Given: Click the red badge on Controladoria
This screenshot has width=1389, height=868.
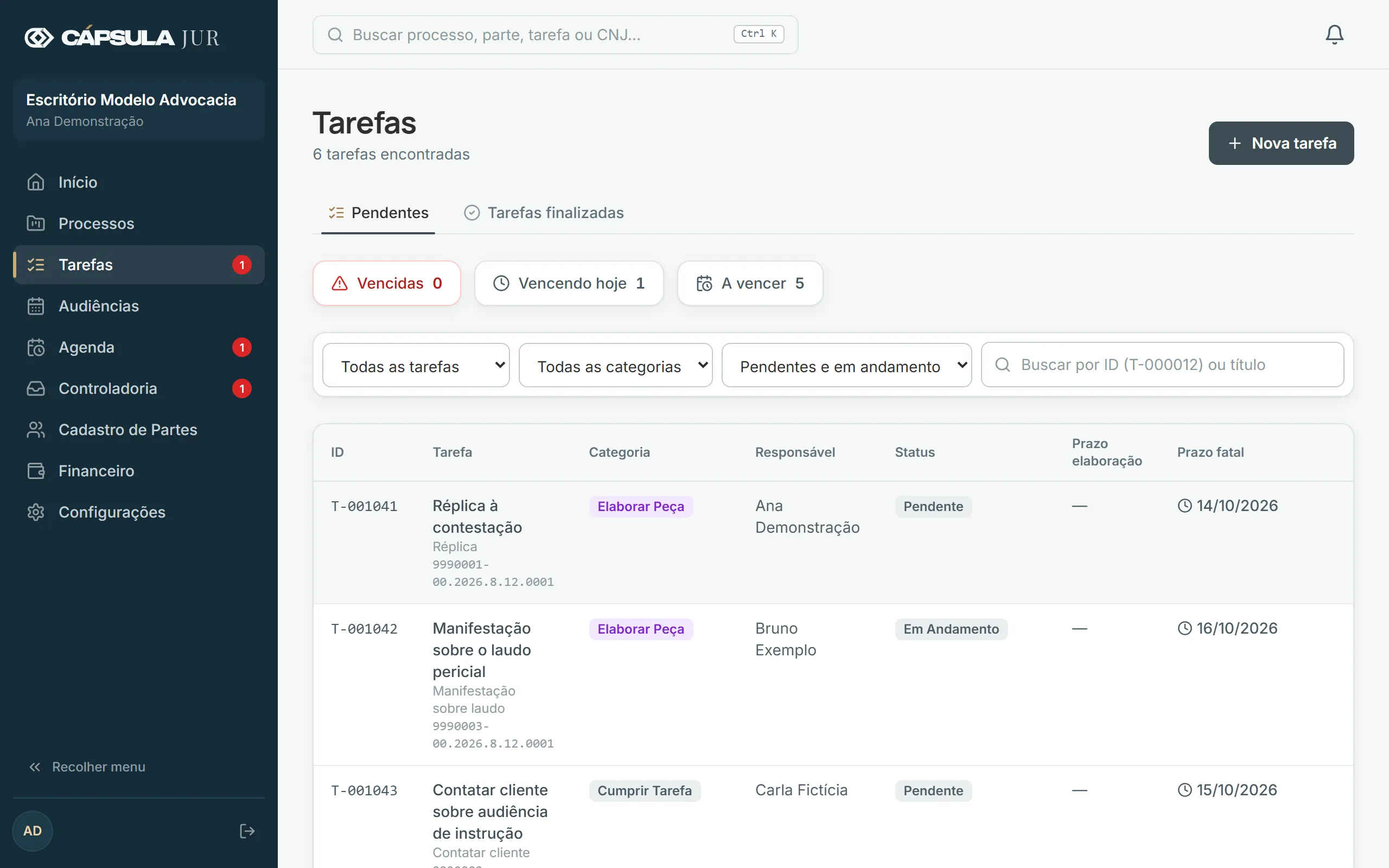Looking at the screenshot, I should (x=241, y=388).
